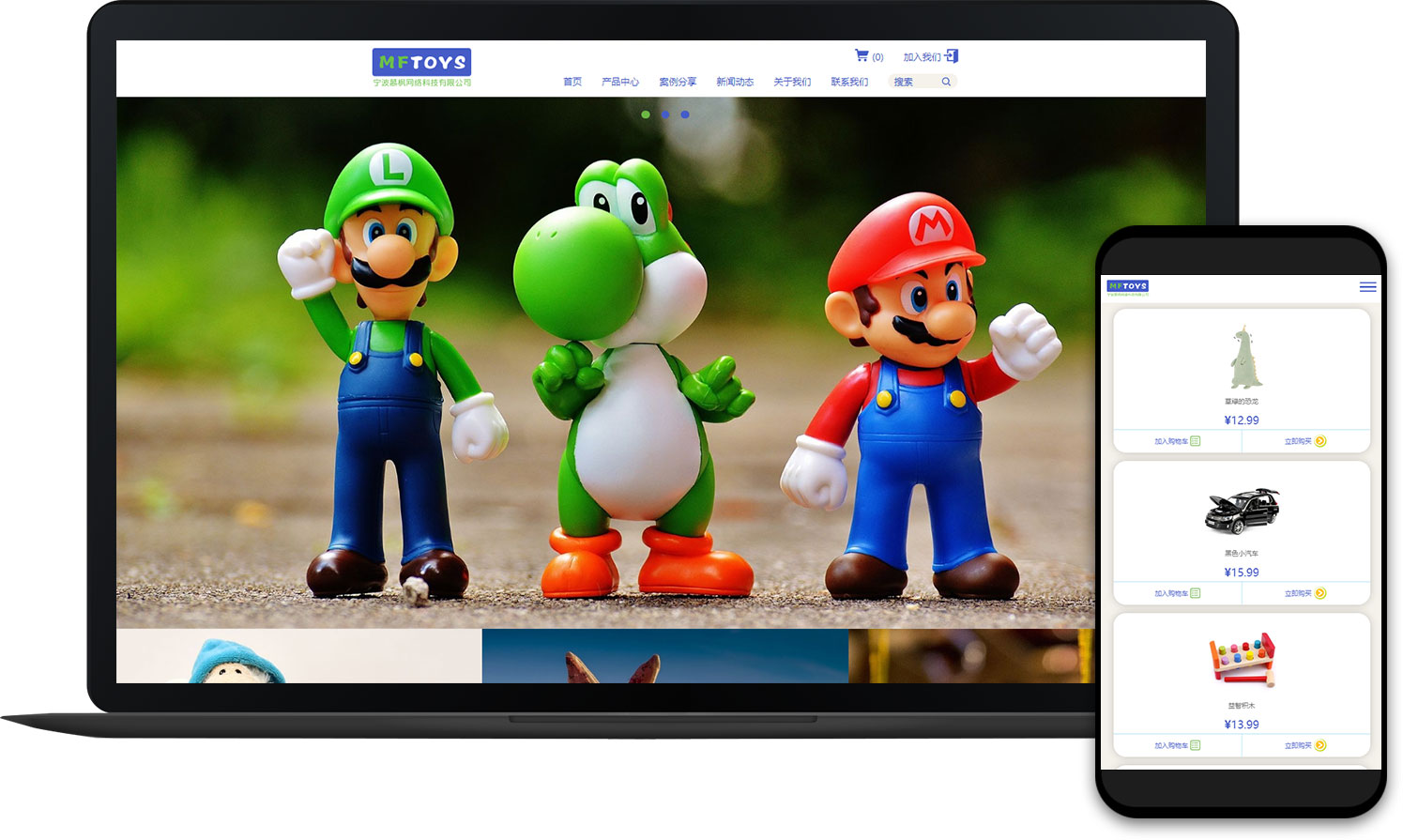1403x840 pixels.
Task: Click the MFTOYS logo on the phone
Action: click(1127, 286)
